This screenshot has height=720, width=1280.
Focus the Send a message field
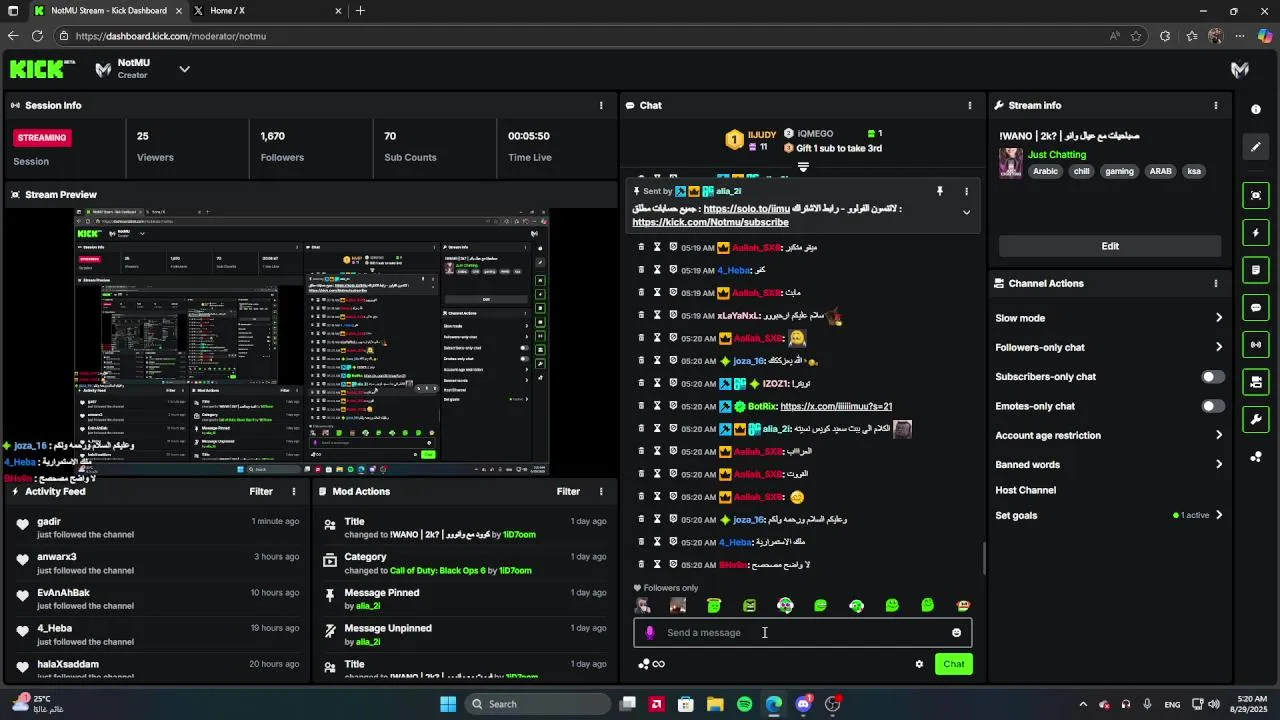pos(803,632)
